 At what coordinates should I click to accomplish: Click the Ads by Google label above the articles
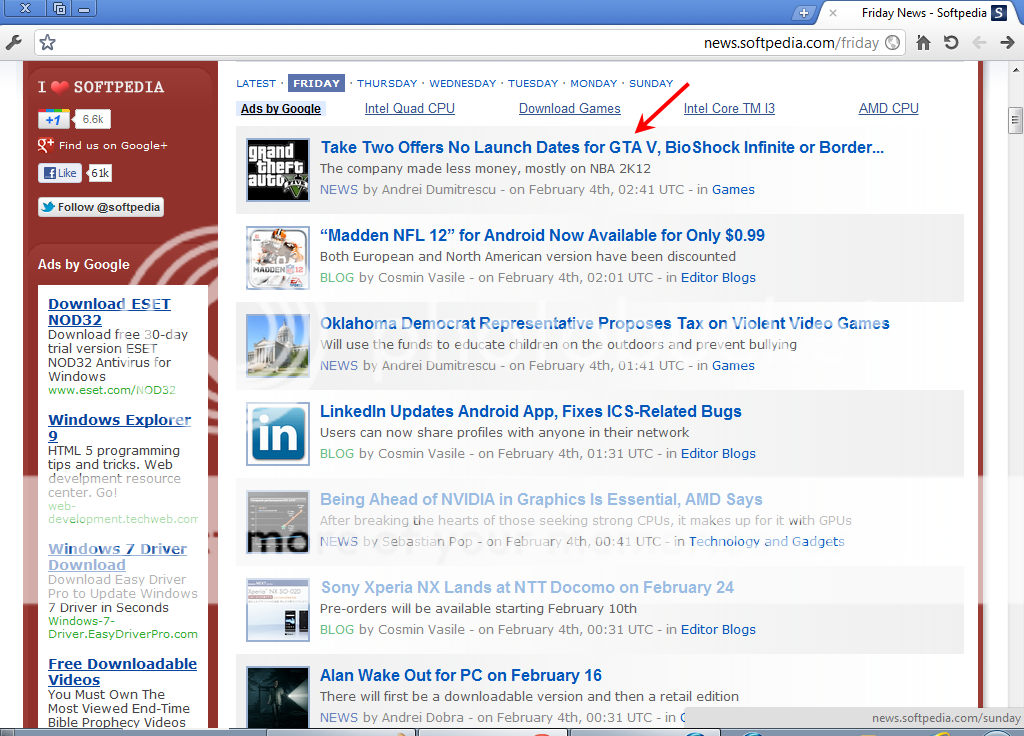point(281,108)
